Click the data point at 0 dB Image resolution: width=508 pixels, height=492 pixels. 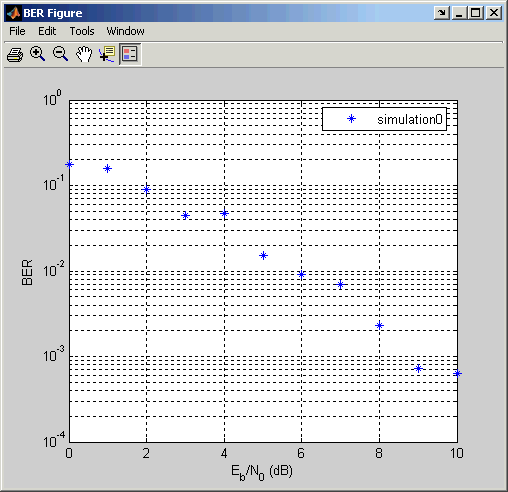[69, 165]
